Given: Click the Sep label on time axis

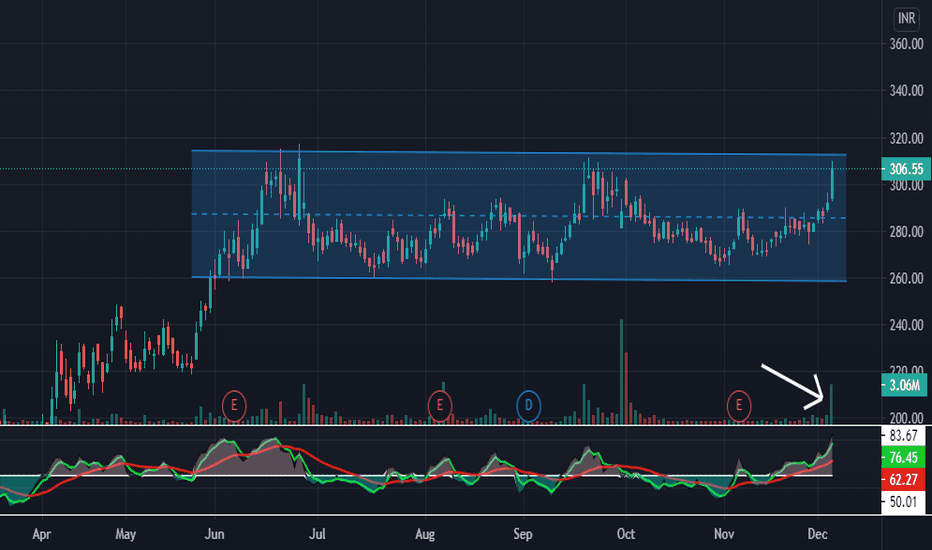Looking at the screenshot, I should click(523, 534).
